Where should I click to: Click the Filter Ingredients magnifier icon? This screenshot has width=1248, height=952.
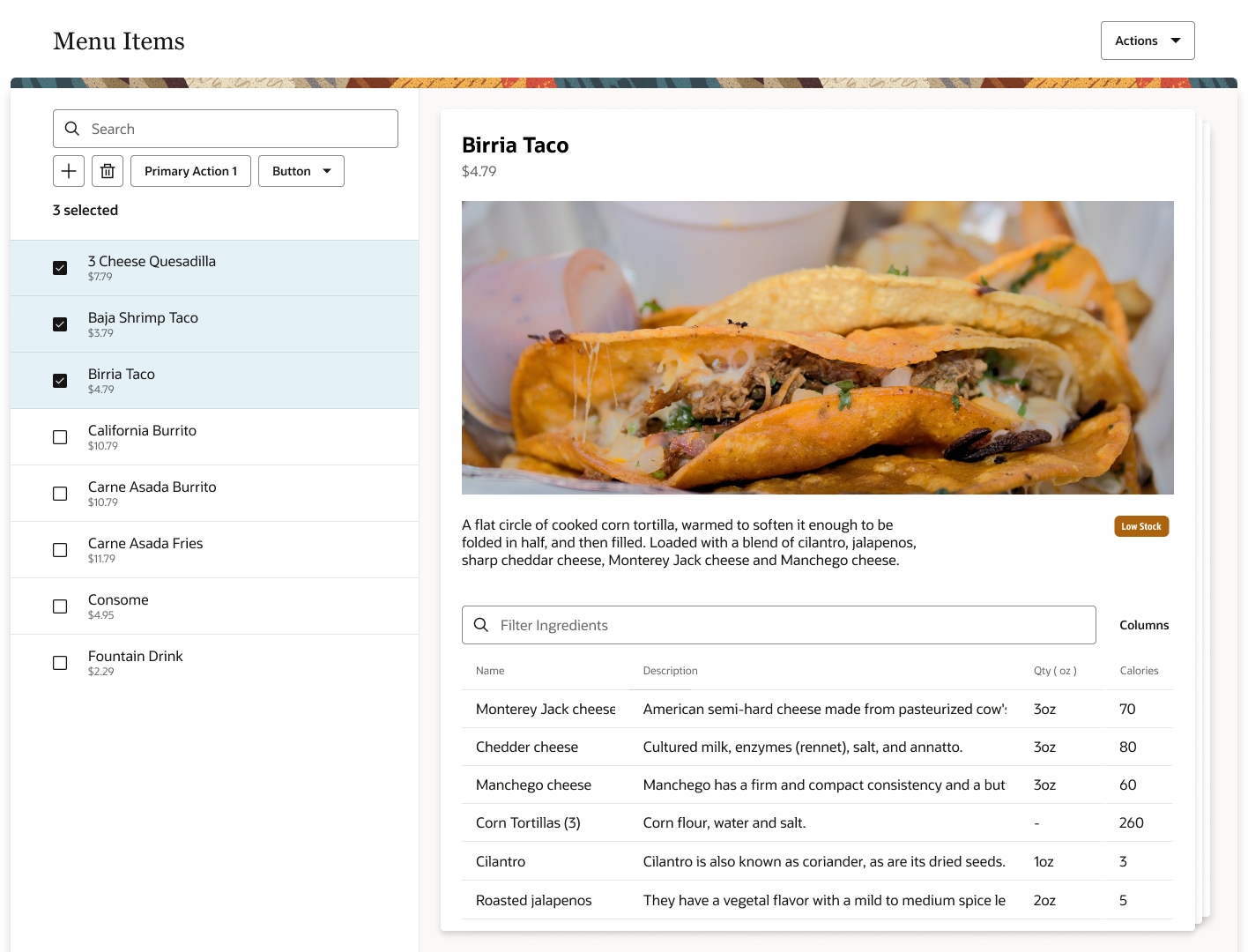(x=481, y=625)
